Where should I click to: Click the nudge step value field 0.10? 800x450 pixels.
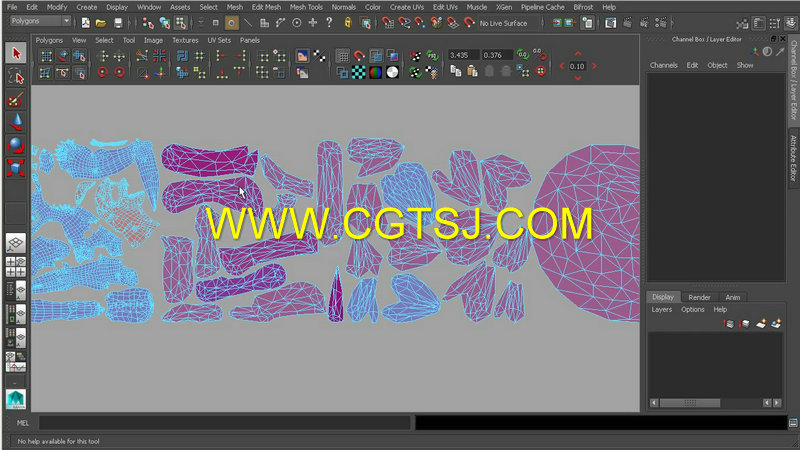coord(578,66)
